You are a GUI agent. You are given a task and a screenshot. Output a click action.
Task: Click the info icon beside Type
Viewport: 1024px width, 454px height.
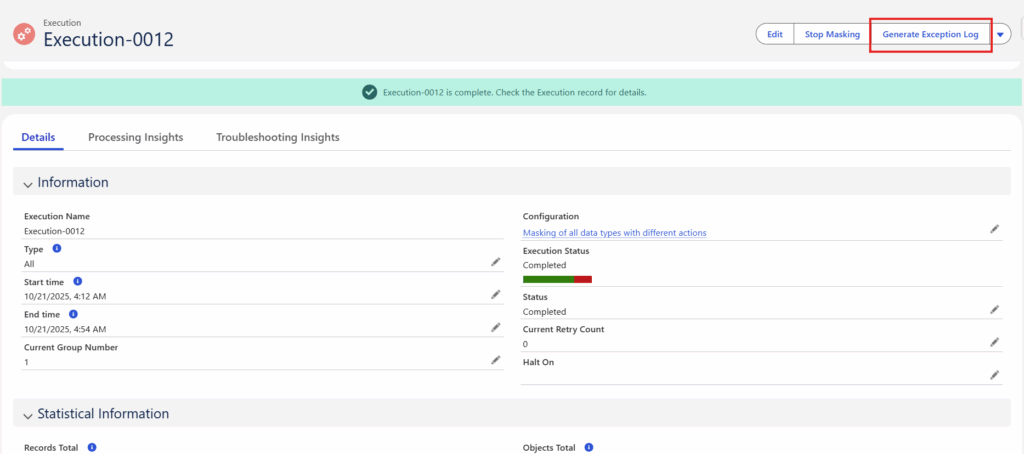57,248
